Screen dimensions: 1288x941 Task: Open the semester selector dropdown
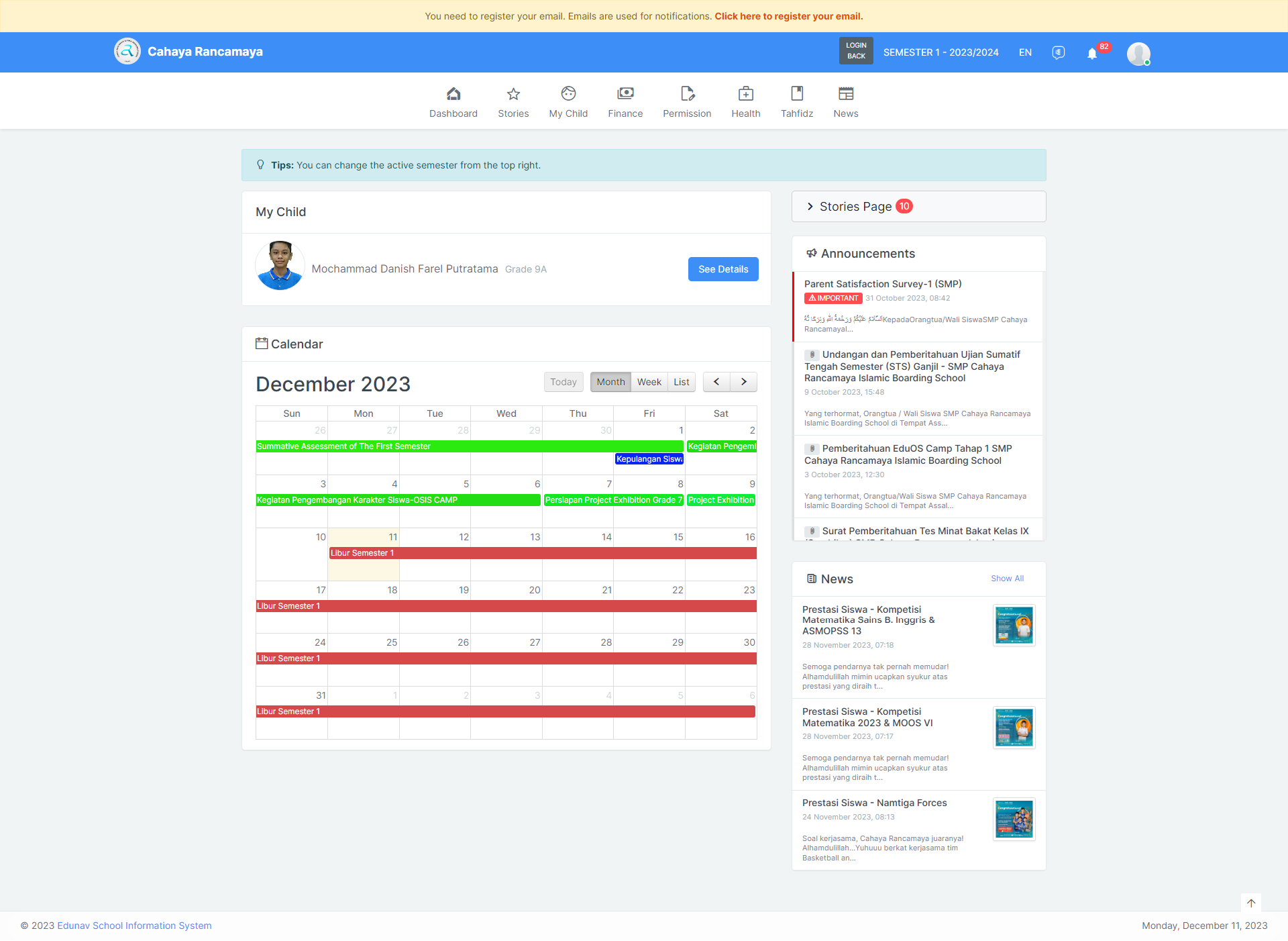coord(941,52)
